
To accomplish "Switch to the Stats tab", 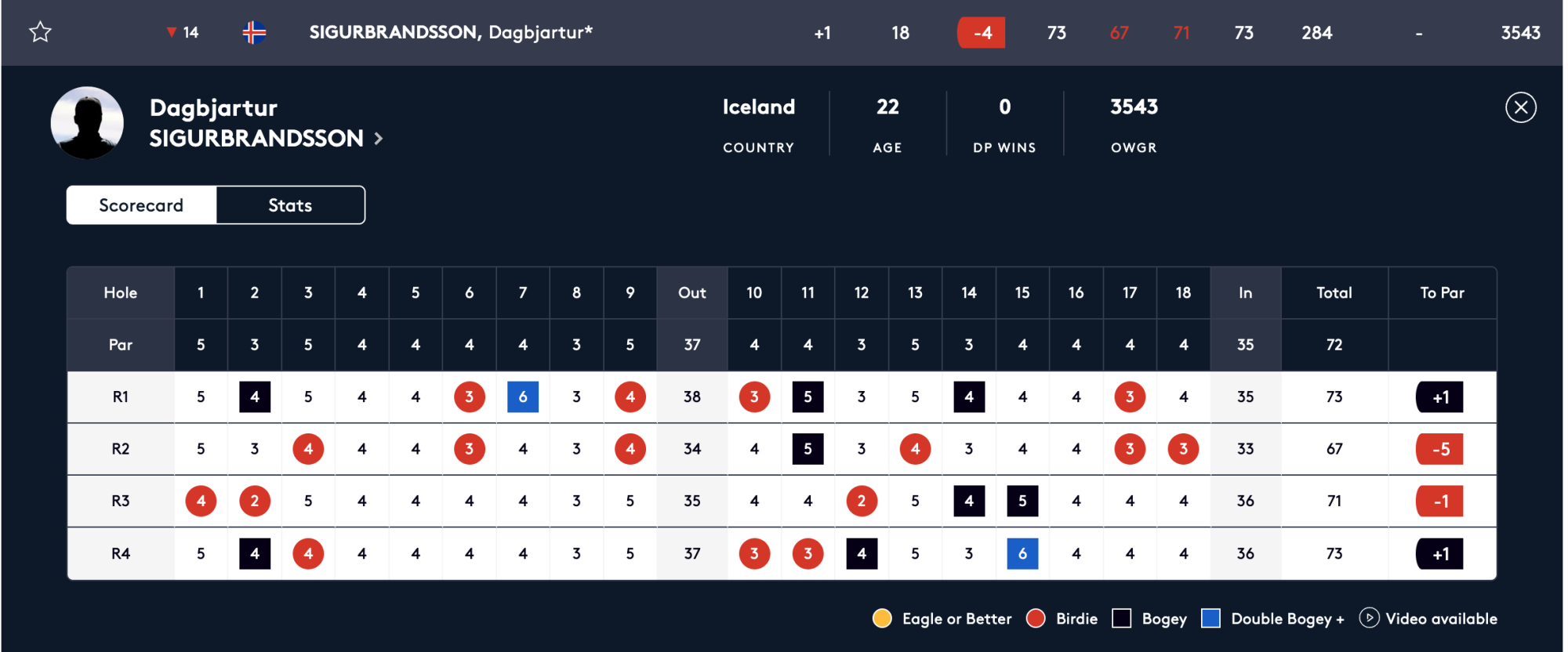I will pos(290,205).
